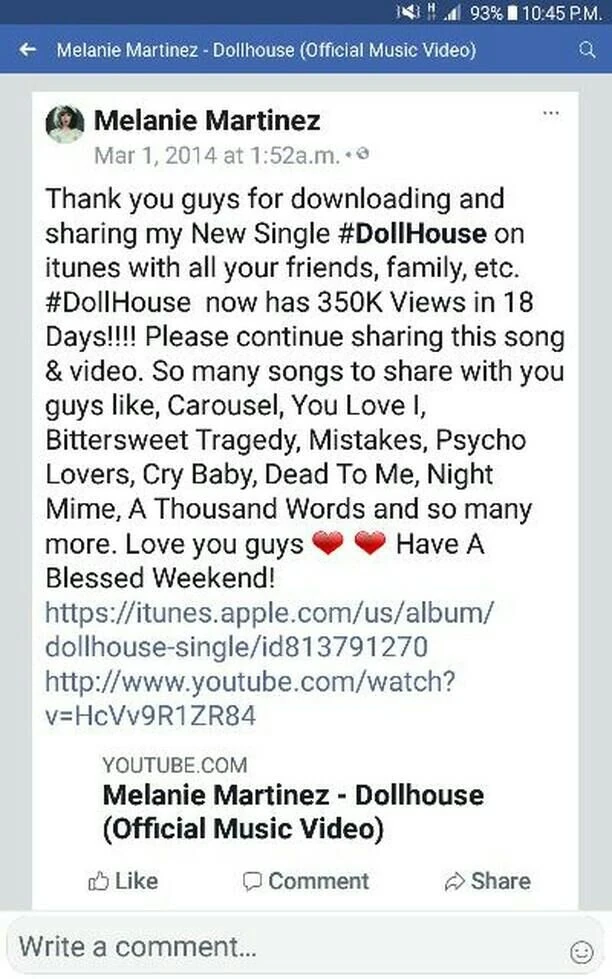
Task: Like the post with thumbs-up
Action: click(x=123, y=881)
